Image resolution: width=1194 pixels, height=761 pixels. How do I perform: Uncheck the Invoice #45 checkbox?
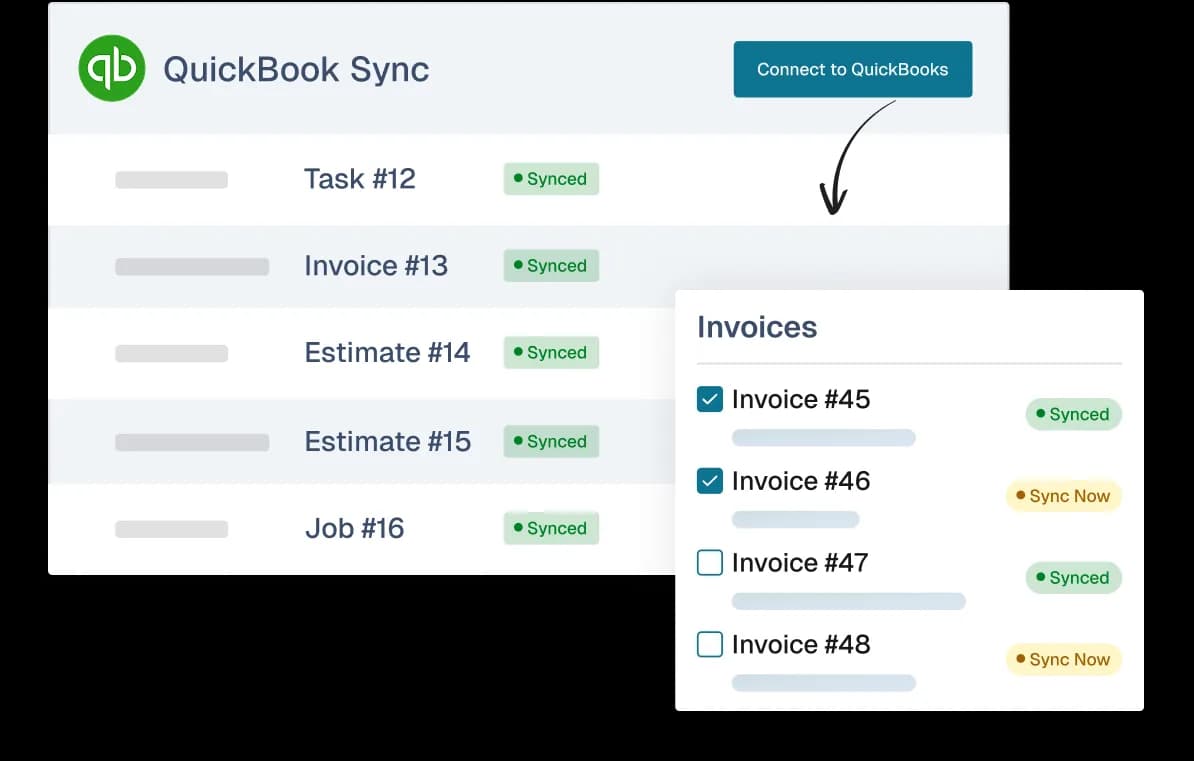(x=710, y=398)
